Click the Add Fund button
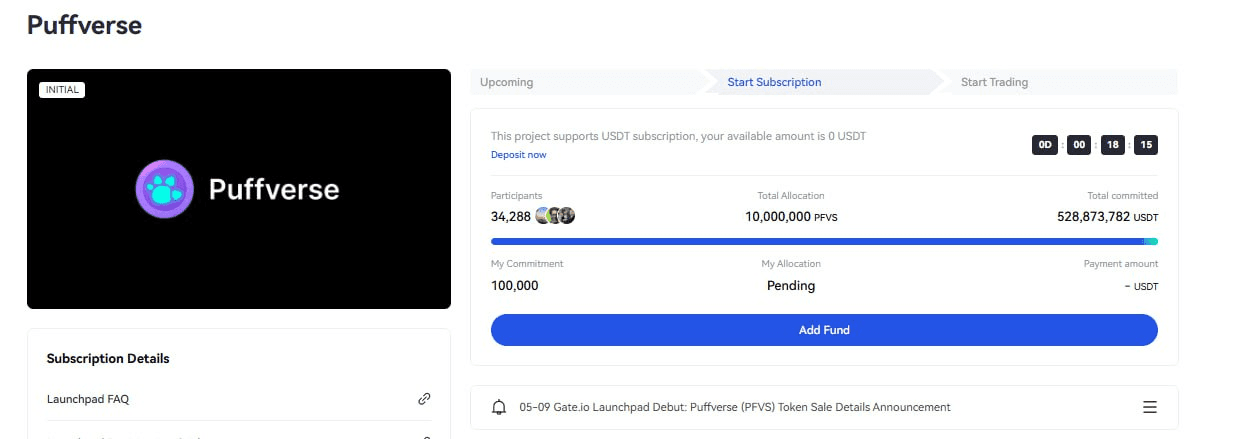Viewport: 1245px width, 439px height. tap(824, 330)
